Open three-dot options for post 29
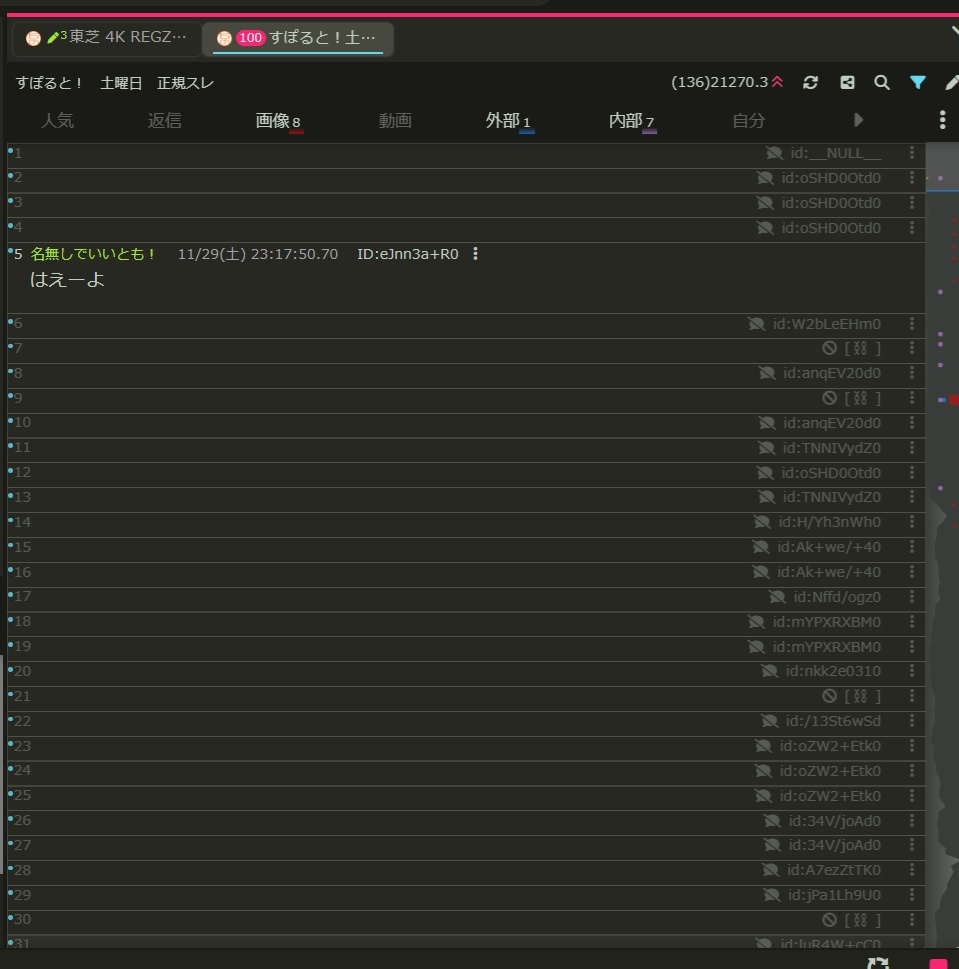 pyautogui.click(x=912, y=895)
